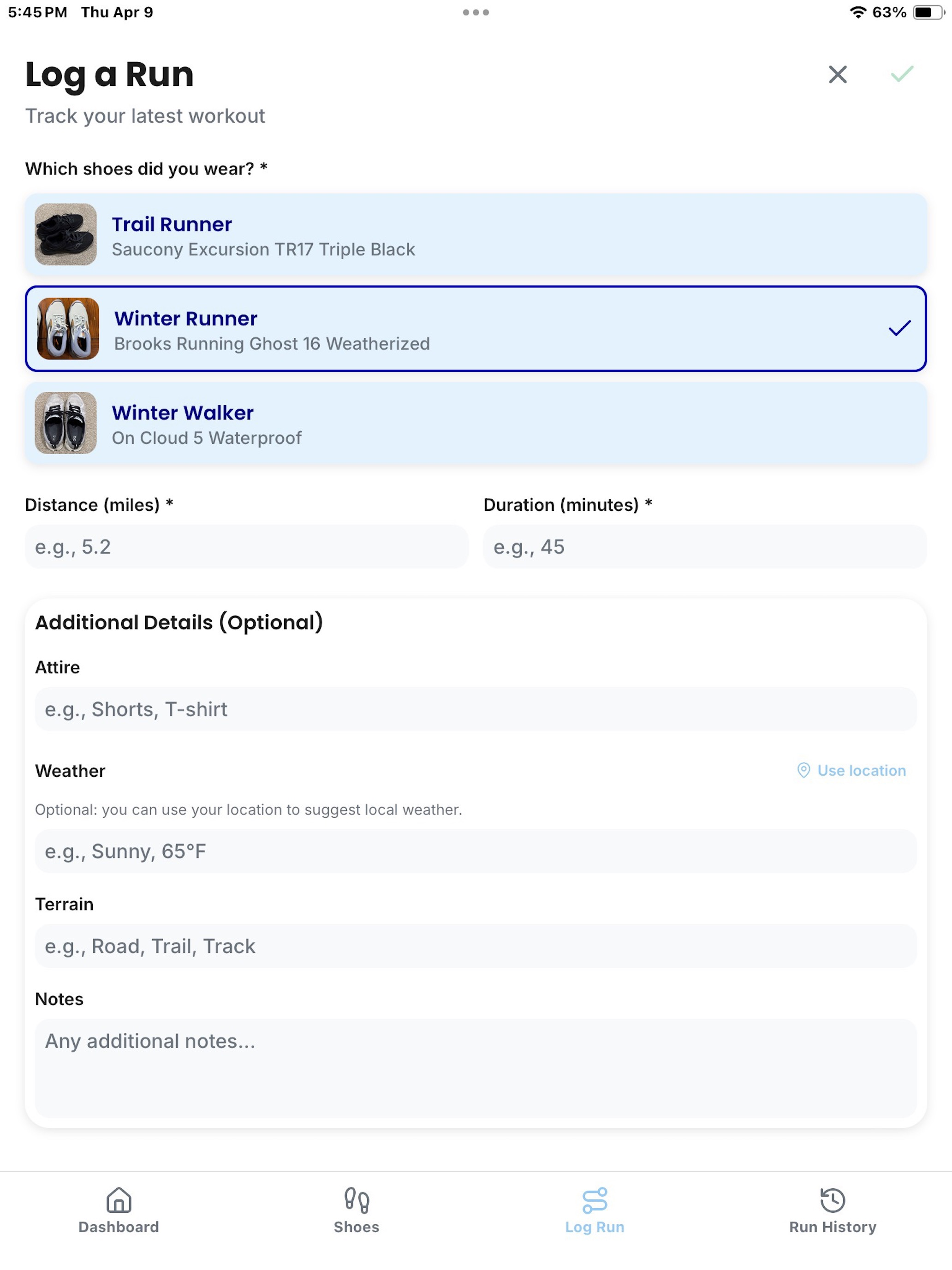The width and height of the screenshot is (952, 1270).
Task: Select Winter Walker shoes
Action: [x=476, y=423]
